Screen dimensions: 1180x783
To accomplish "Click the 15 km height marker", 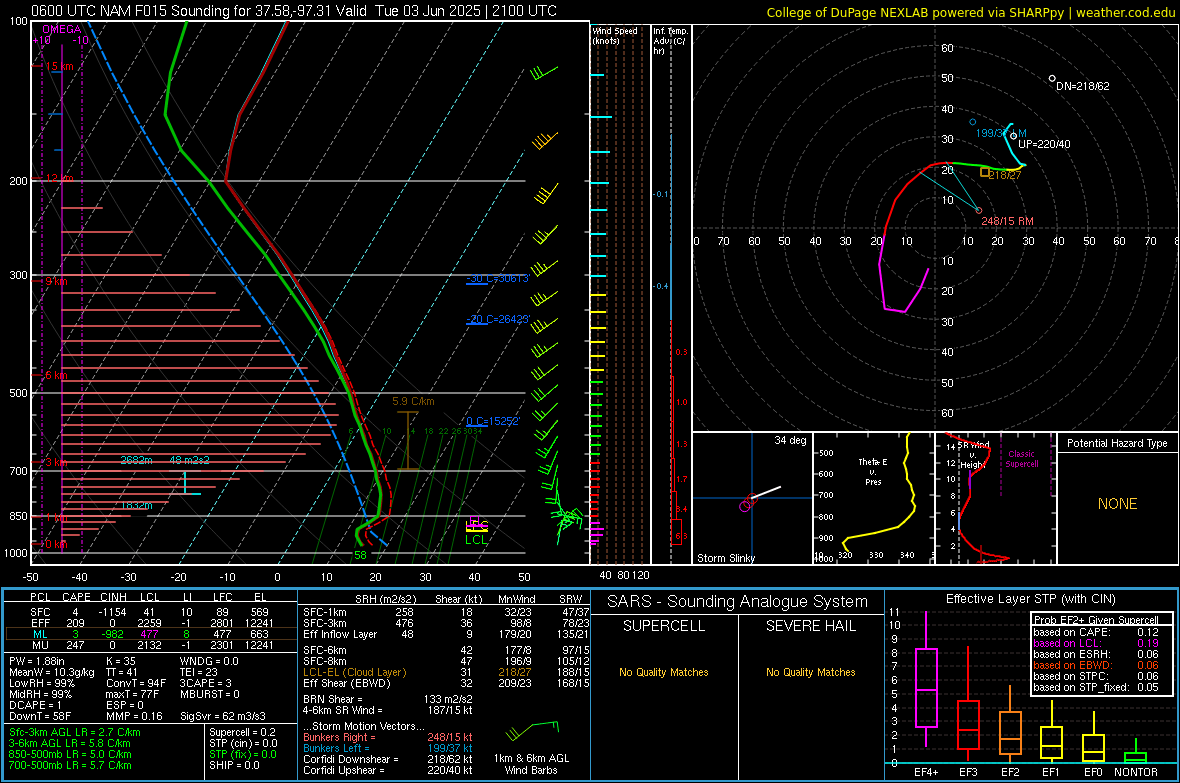I will coord(59,66).
